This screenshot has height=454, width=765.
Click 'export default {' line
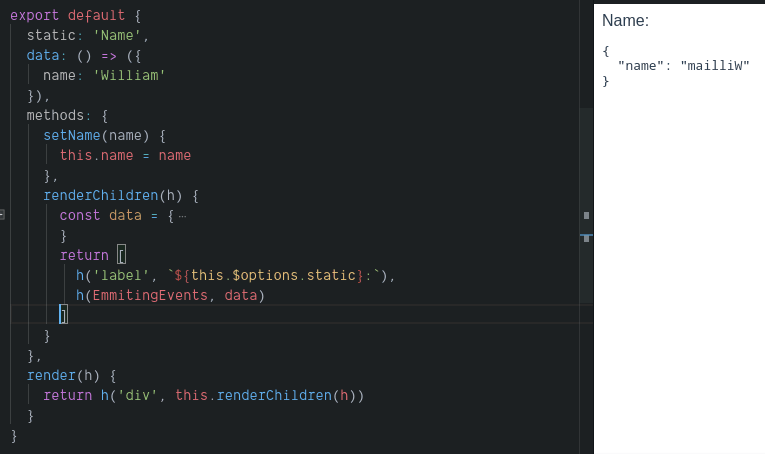[x=76, y=16]
